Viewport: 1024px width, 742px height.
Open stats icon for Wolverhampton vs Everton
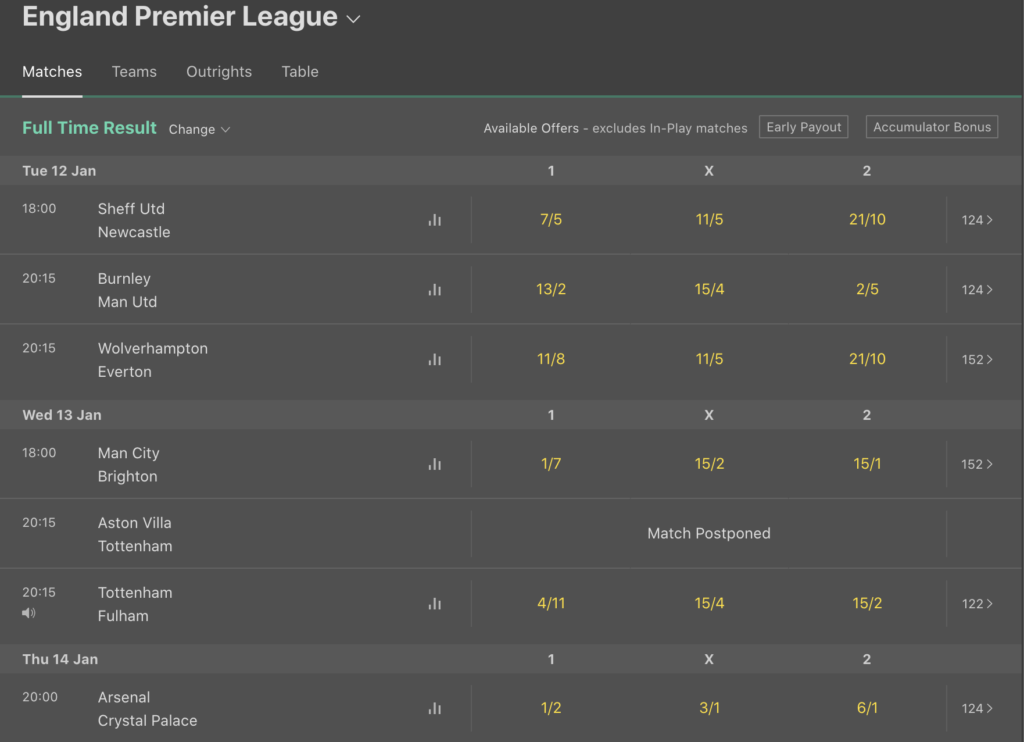click(434, 359)
